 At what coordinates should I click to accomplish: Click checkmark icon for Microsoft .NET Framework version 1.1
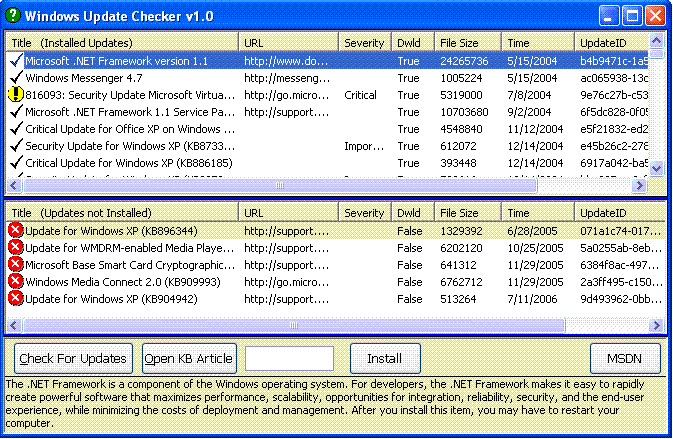(x=16, y=61)
